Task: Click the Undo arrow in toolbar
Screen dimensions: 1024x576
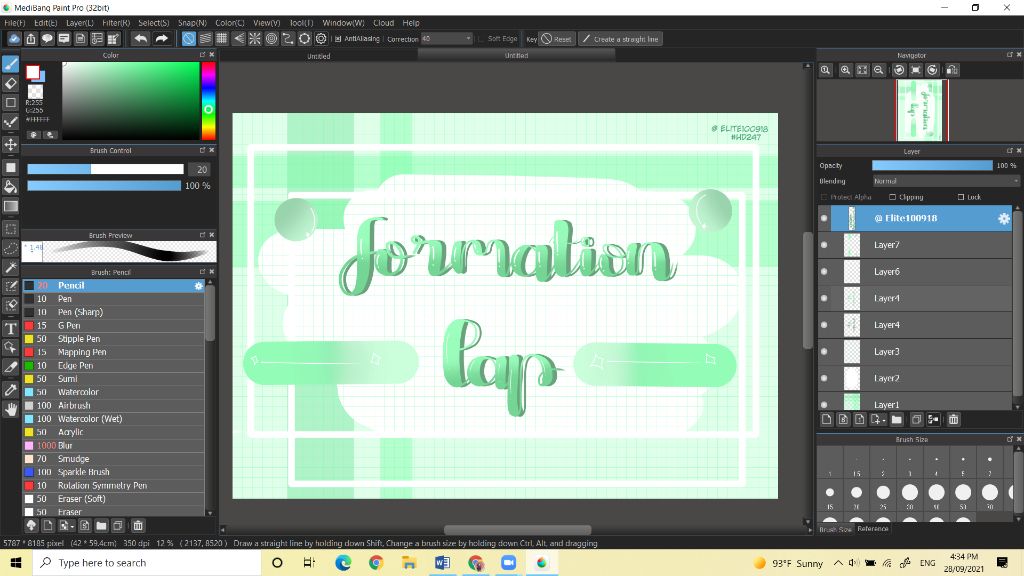Action: (140, 39)
